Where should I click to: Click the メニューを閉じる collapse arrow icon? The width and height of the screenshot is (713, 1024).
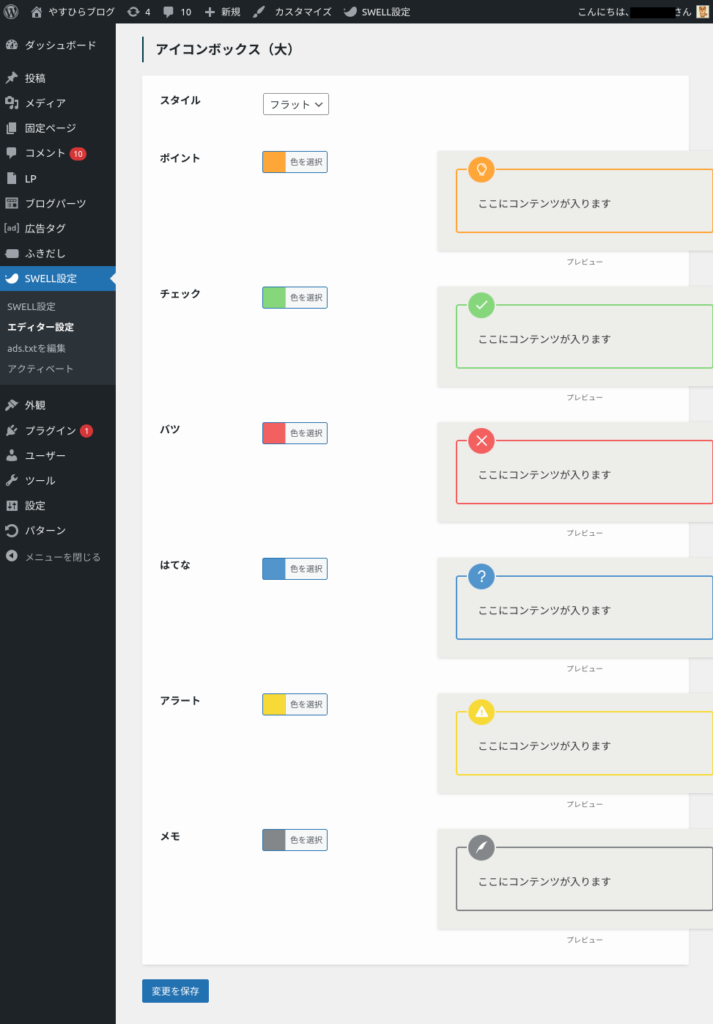[x=12, y=556]
